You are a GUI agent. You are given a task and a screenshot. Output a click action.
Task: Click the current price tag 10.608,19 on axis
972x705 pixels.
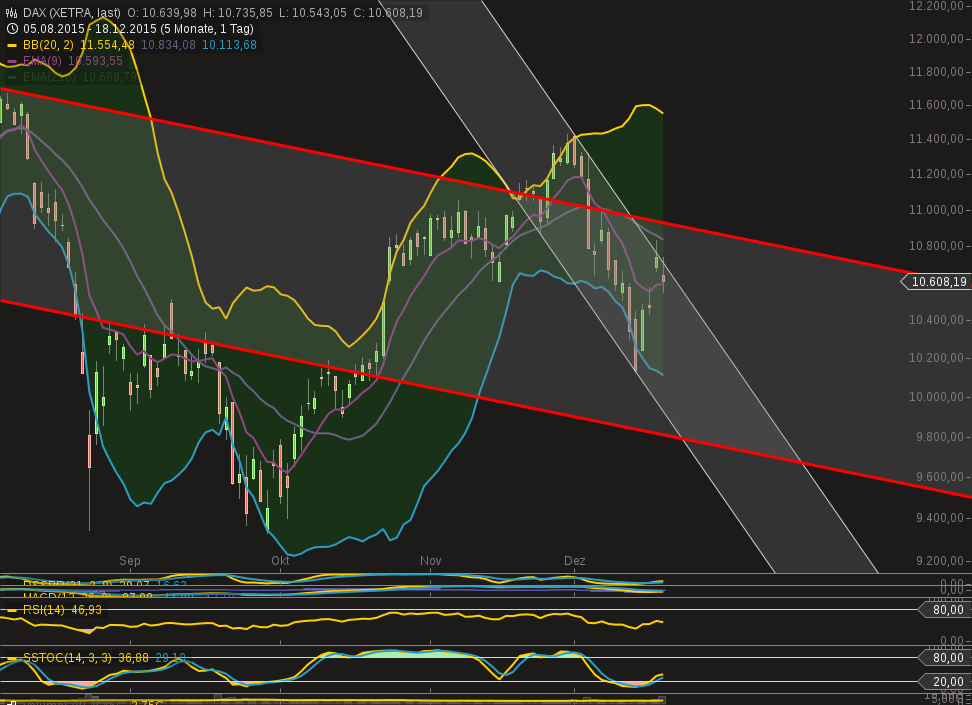pos(938,282)
